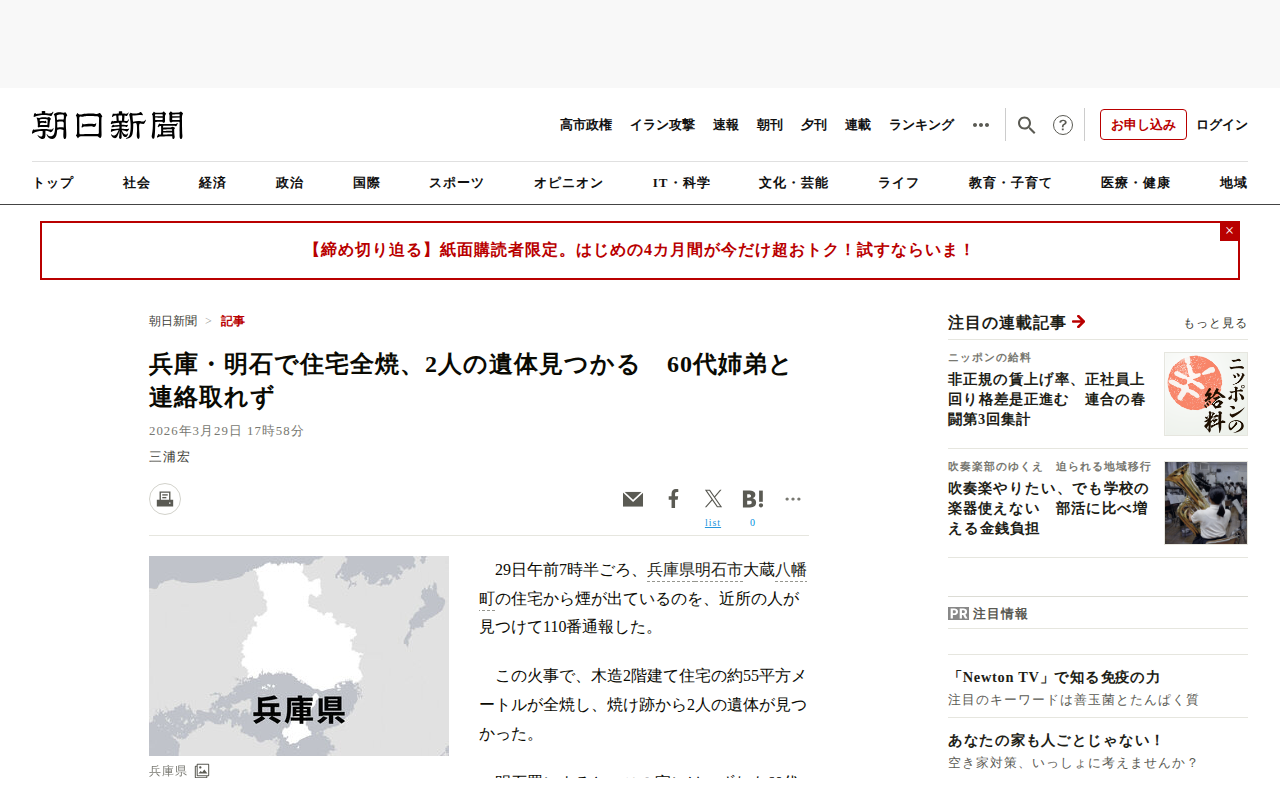Viewport: 1280px width, 800px height.
Task: Select the 国際 navigation item
Action: (366, 183)
